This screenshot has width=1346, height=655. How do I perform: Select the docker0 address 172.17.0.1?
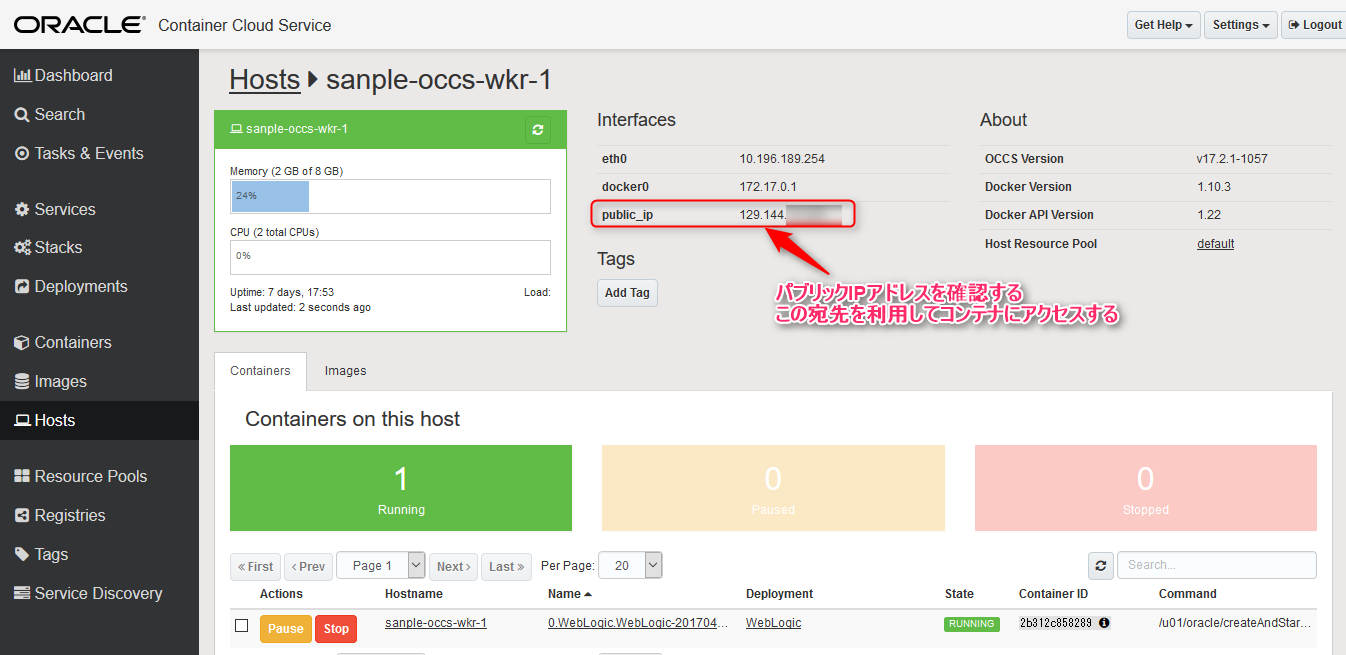tap(768, 187)
